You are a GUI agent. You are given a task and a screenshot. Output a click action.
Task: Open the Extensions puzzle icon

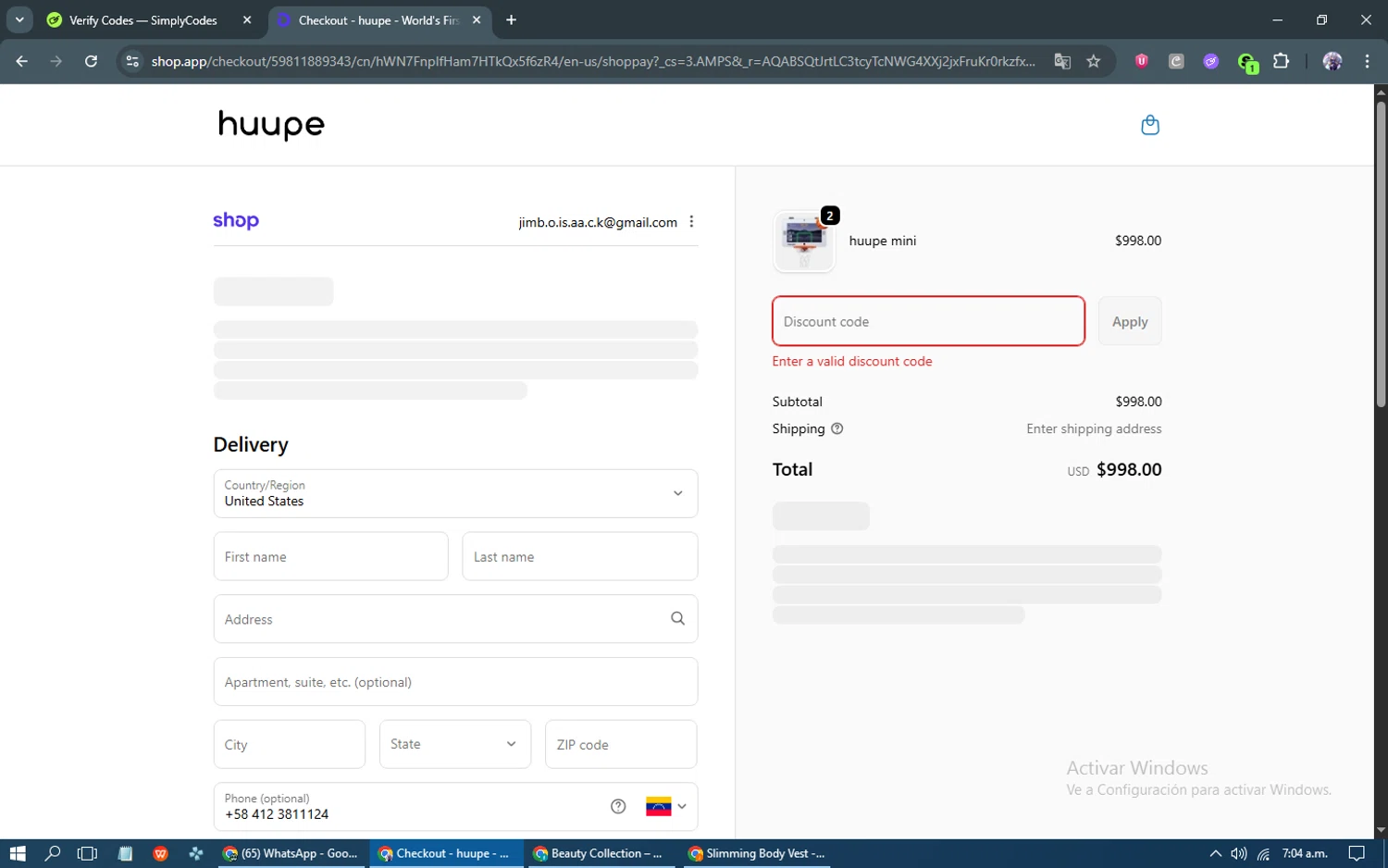point(1281,61)
